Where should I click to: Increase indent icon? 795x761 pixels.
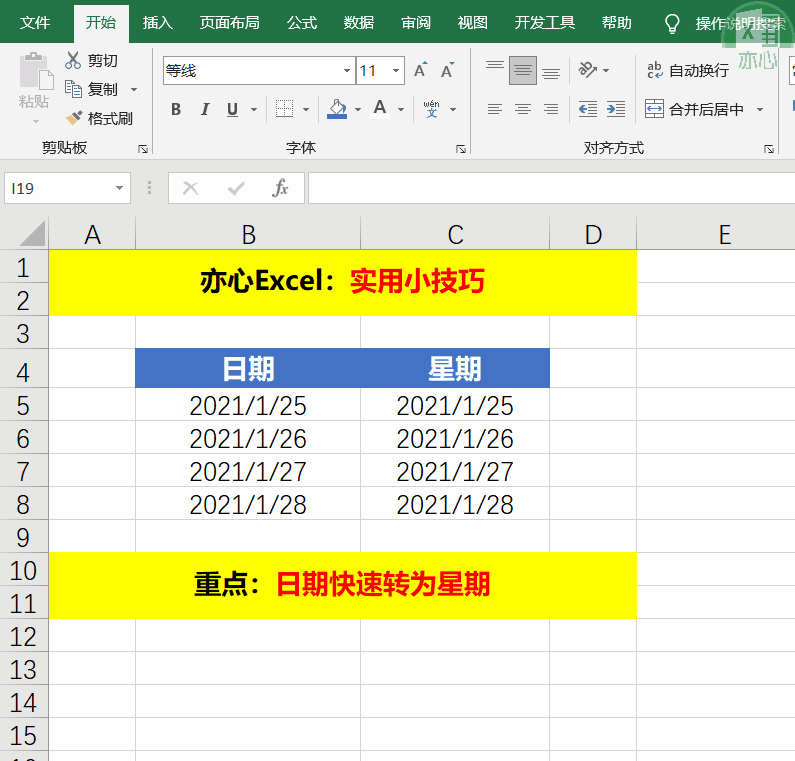[x=616, y=109]
